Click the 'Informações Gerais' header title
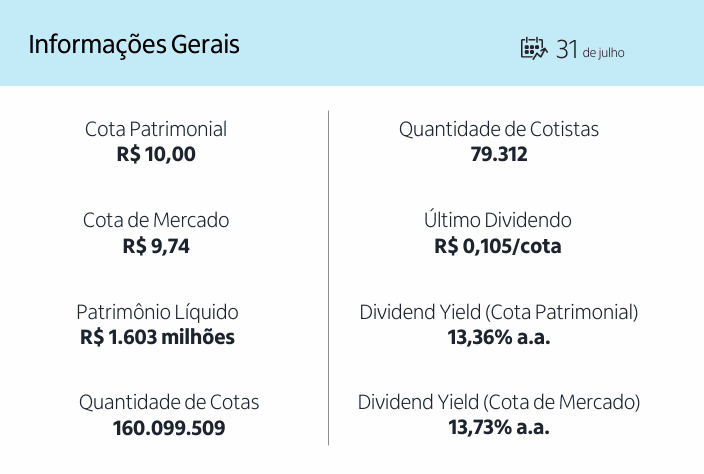This screenshot has width=704, height=474. (134, 45)
